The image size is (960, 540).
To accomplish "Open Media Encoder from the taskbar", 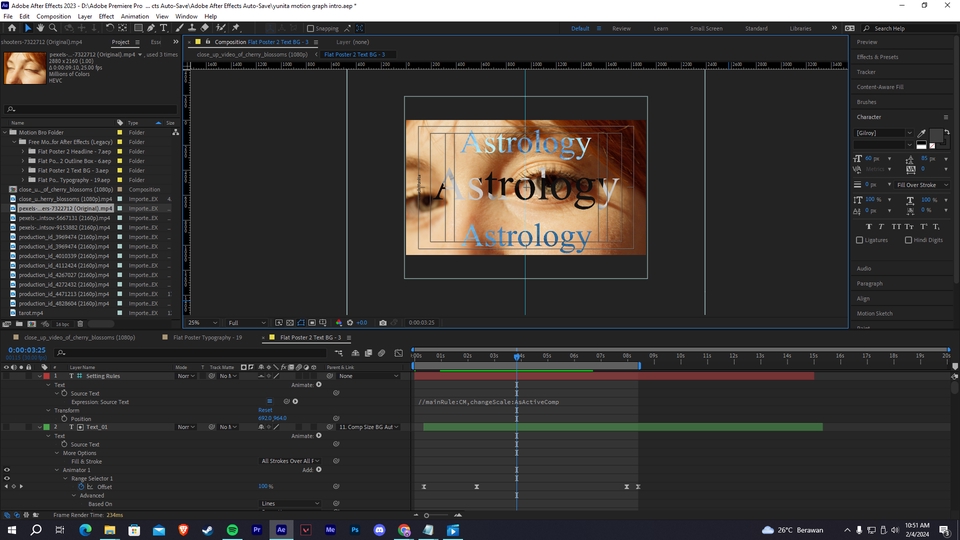I will point(330,530).
